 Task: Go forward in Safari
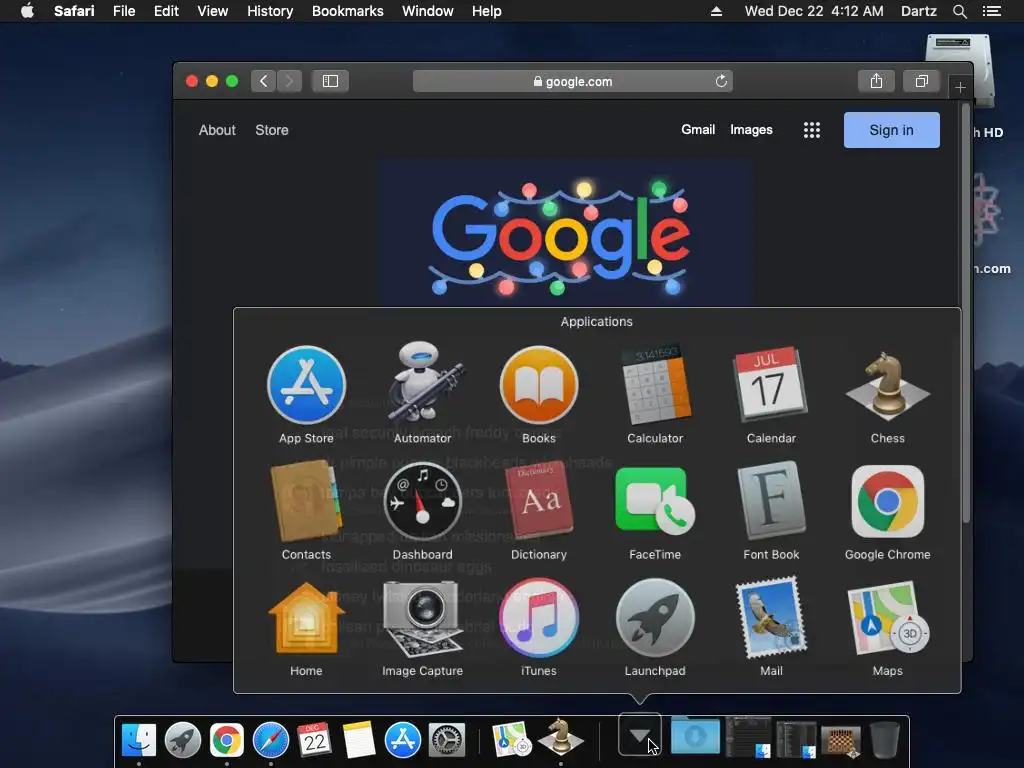[289, 81]
